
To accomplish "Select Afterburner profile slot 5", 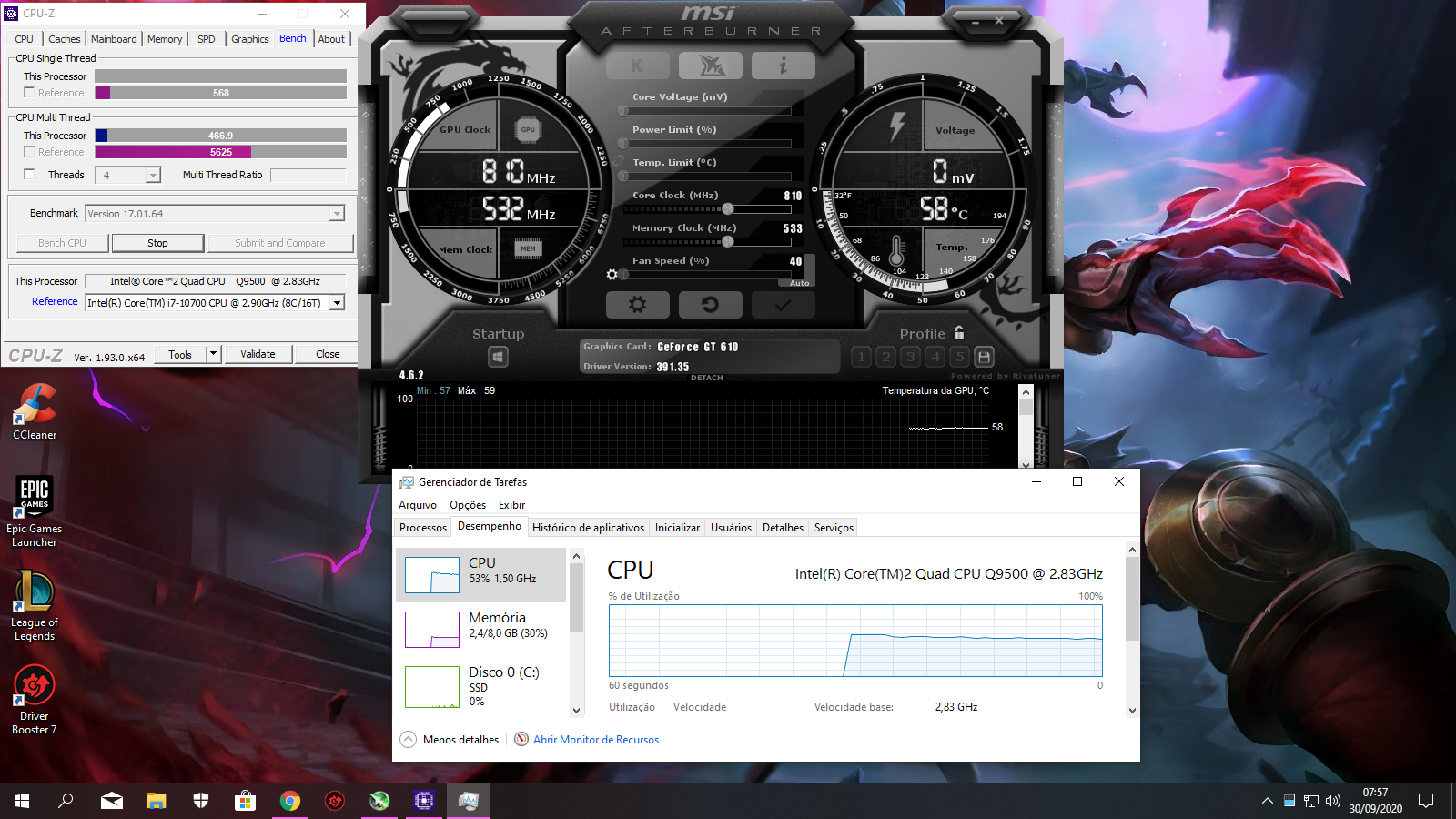I will tap(959, 357).
